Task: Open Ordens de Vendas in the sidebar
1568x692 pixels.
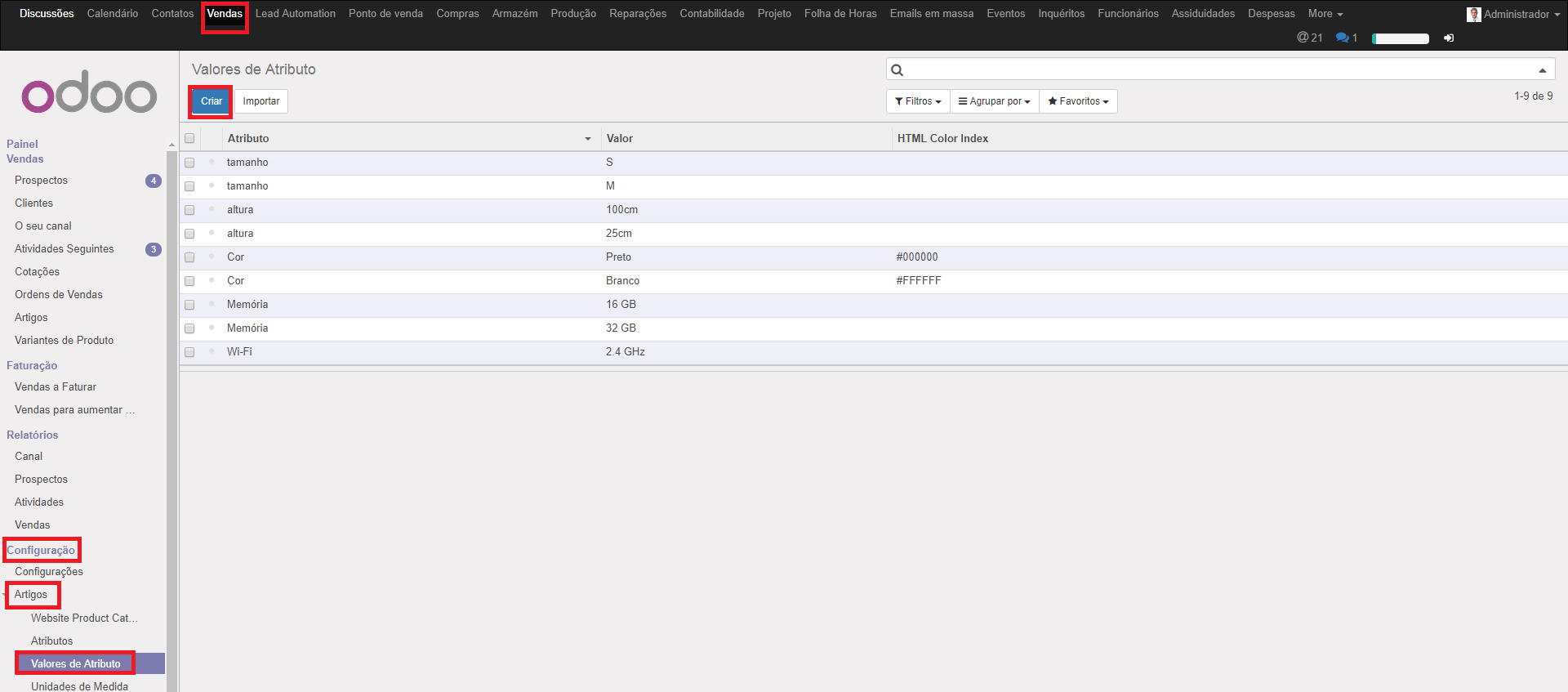Action: coord(59,295)
